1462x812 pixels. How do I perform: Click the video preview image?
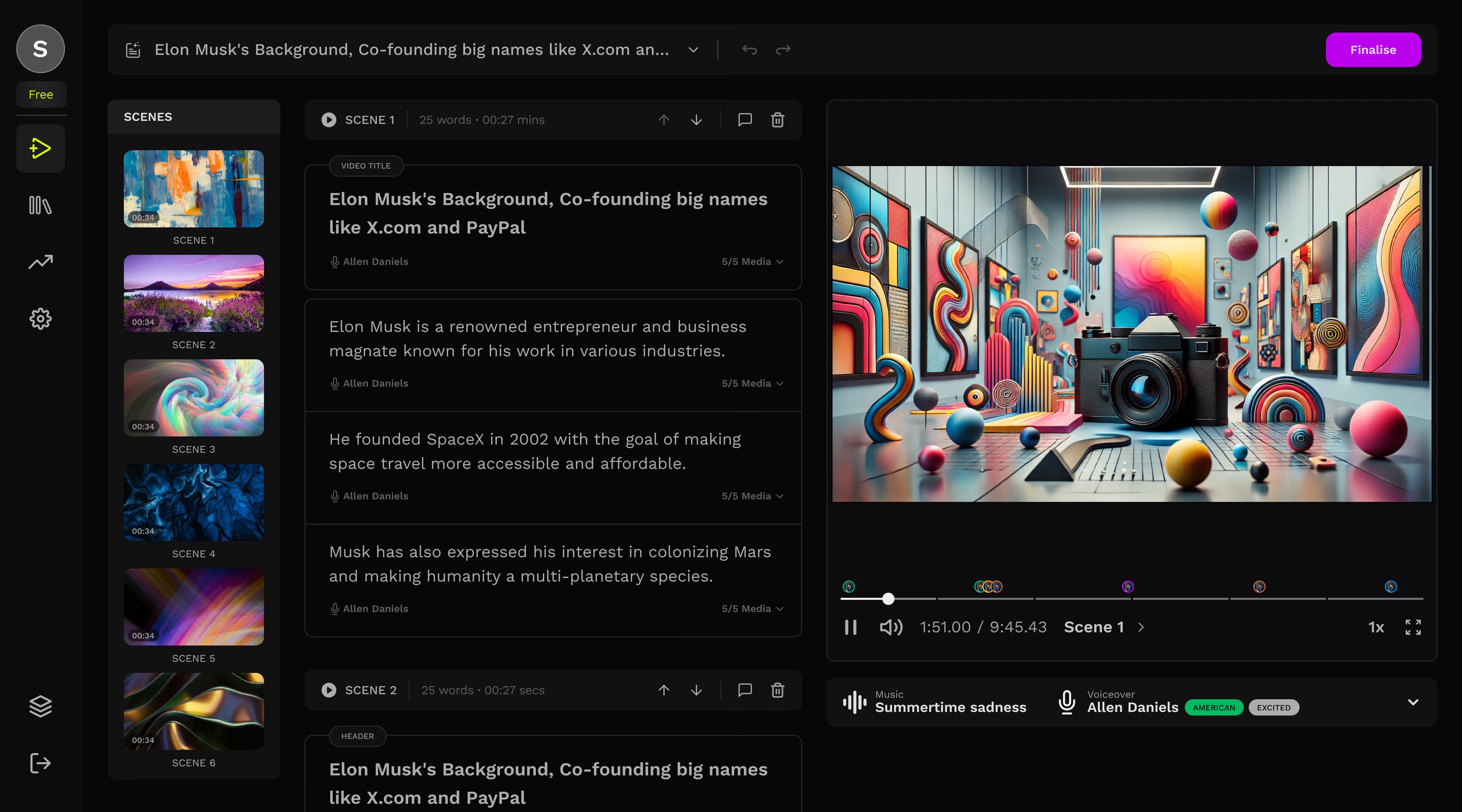[1132, 334]
